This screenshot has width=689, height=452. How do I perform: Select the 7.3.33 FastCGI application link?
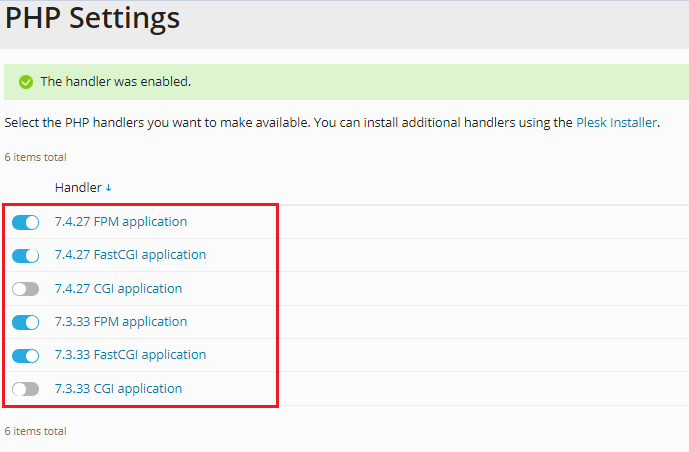pos(130,355)
